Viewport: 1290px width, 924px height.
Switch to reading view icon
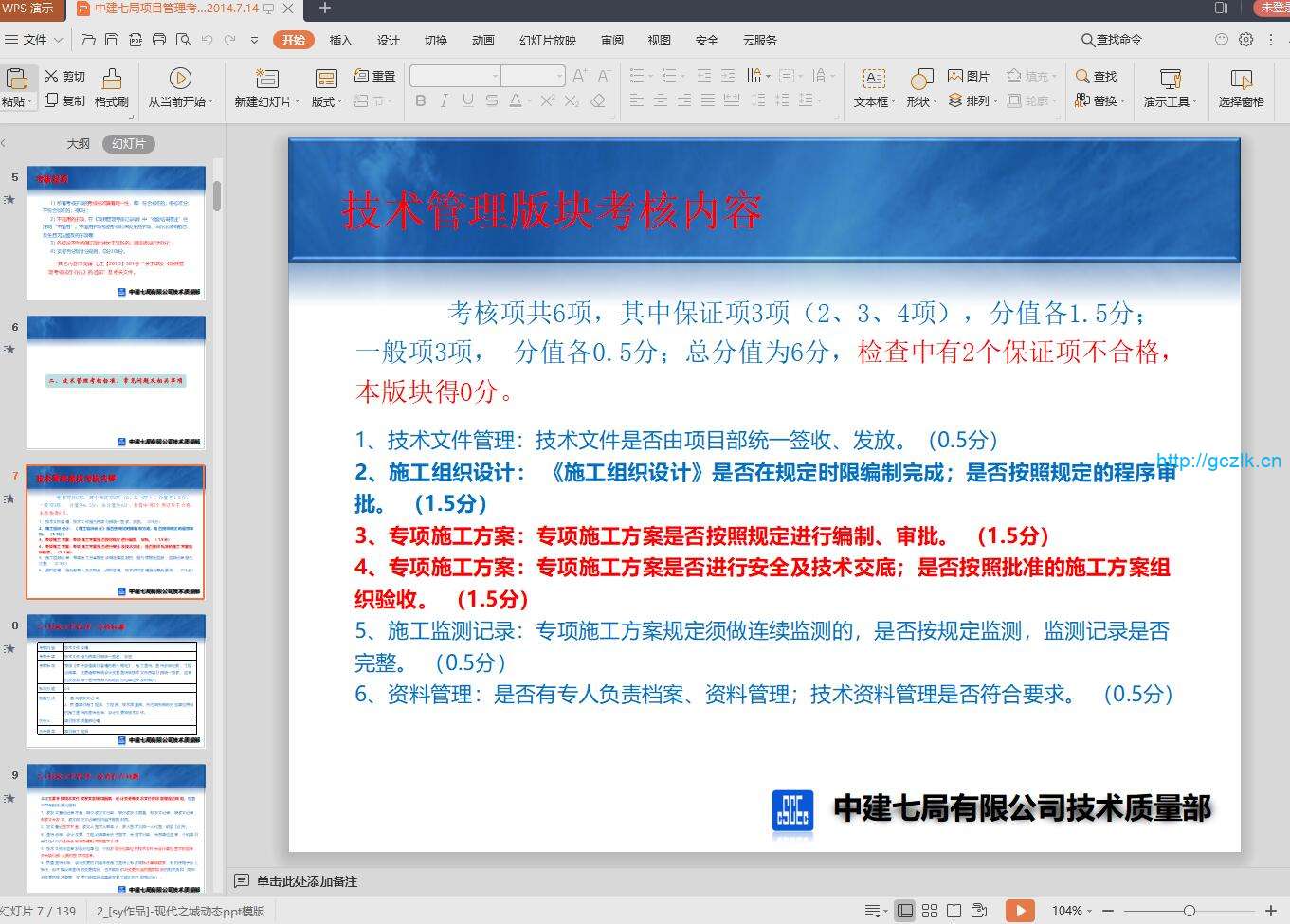[954, 909]
